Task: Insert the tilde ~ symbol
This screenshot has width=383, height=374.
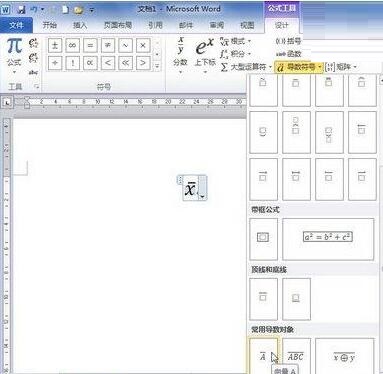Action: coord(125,45)
